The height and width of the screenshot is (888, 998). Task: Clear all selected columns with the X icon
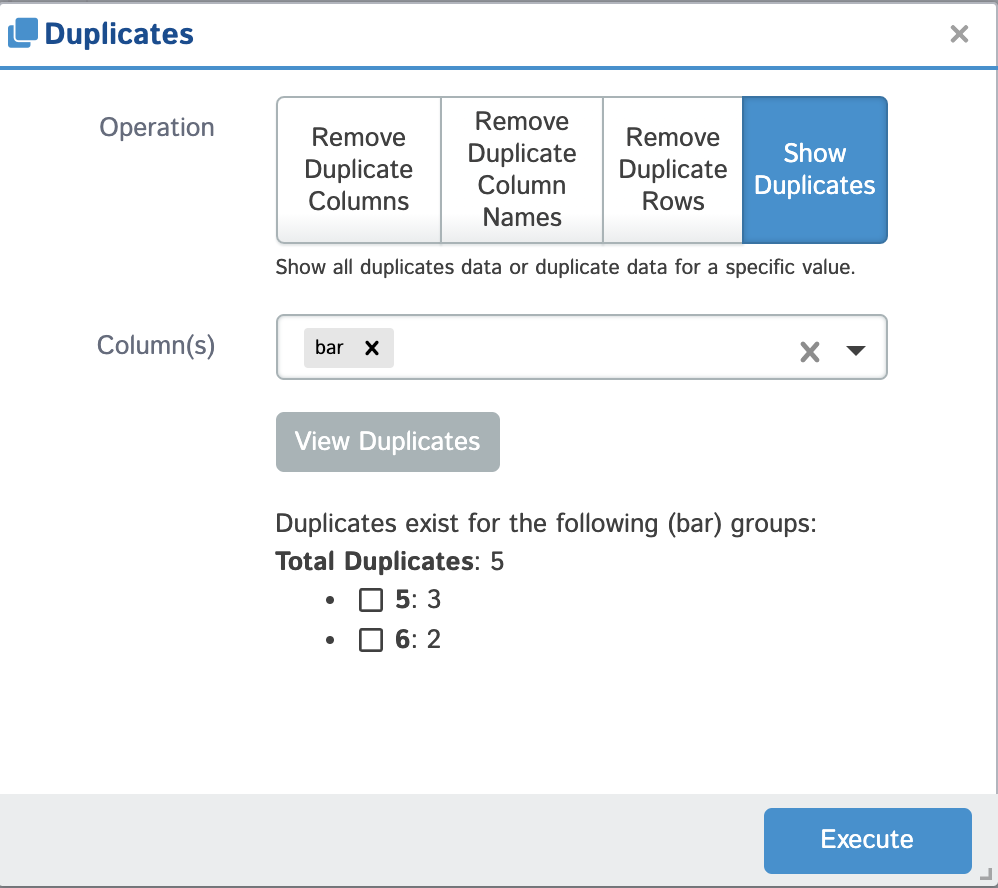[810, 351]
